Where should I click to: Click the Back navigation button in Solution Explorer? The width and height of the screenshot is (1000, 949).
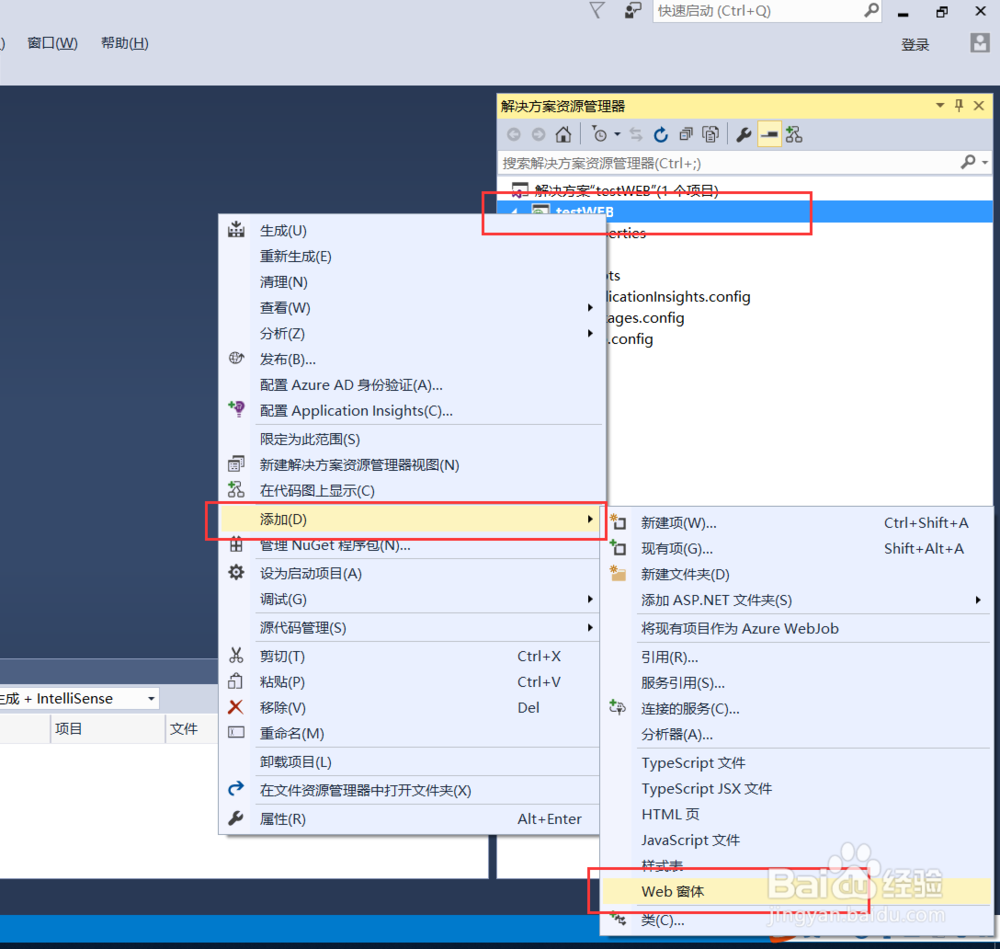tap(513, 134)
